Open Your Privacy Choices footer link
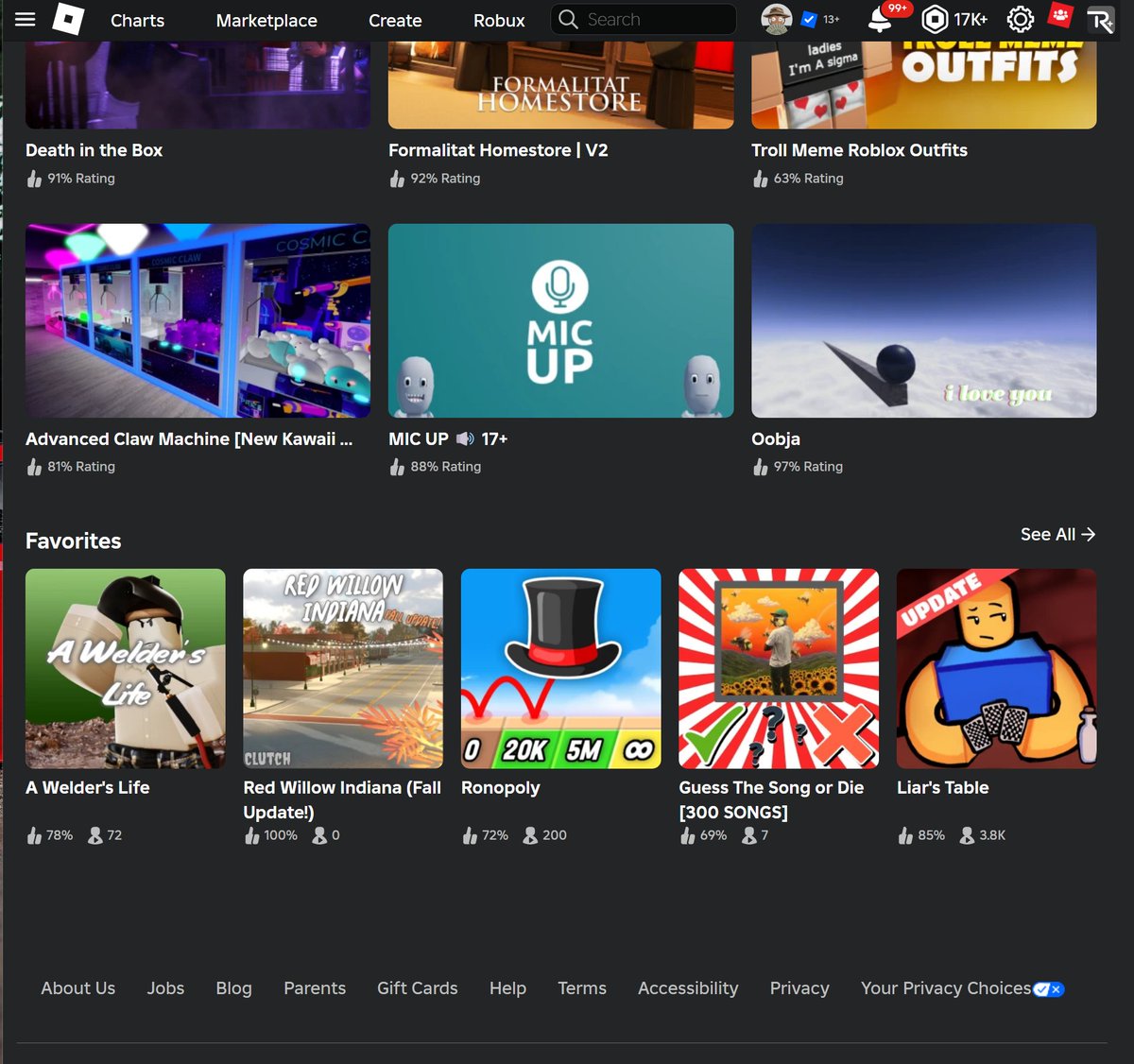Screen dimensions: 1134x1064 coord(946,987)
